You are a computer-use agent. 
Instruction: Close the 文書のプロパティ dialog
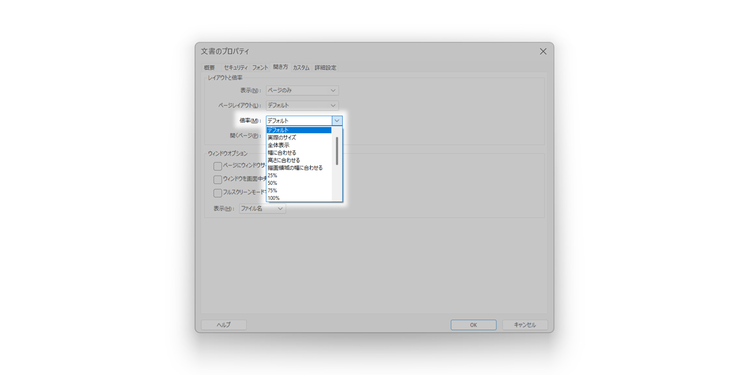point(543,51)
